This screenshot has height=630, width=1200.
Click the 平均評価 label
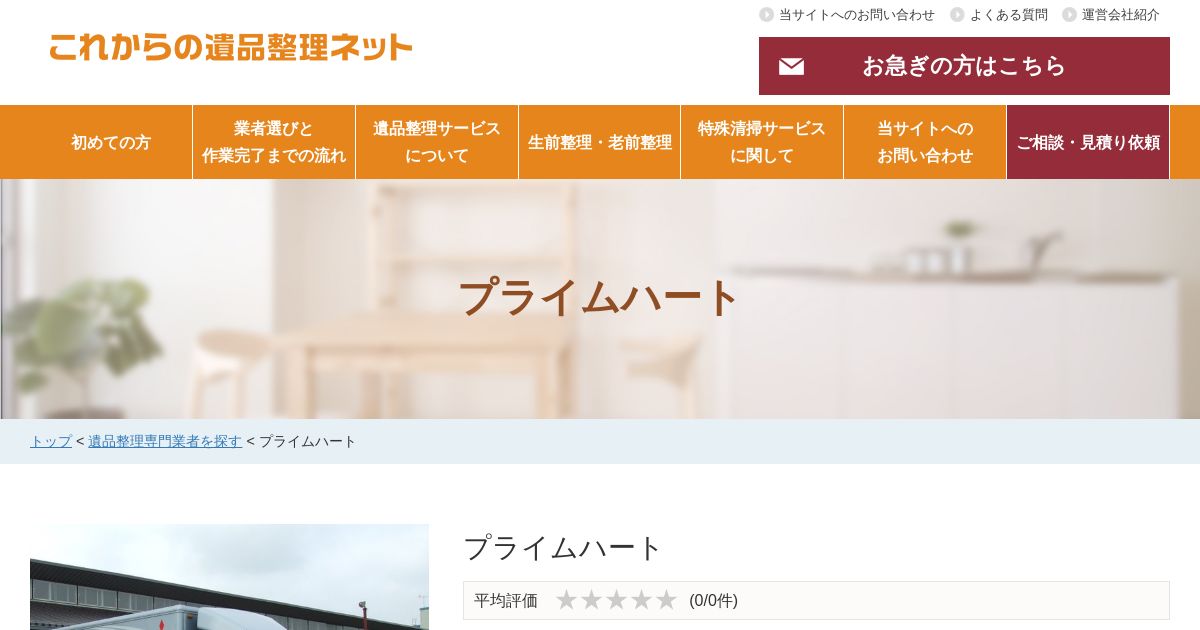[x=506, y=600]
